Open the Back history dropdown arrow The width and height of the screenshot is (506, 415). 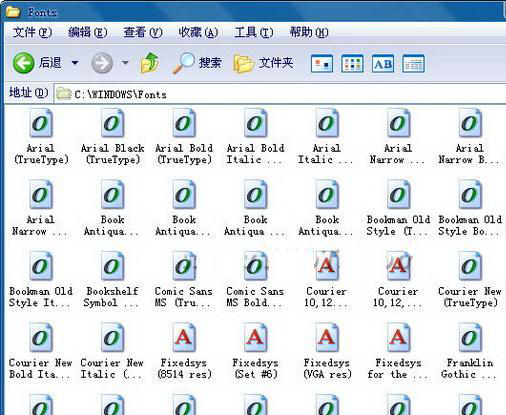[x=75, y=63]
